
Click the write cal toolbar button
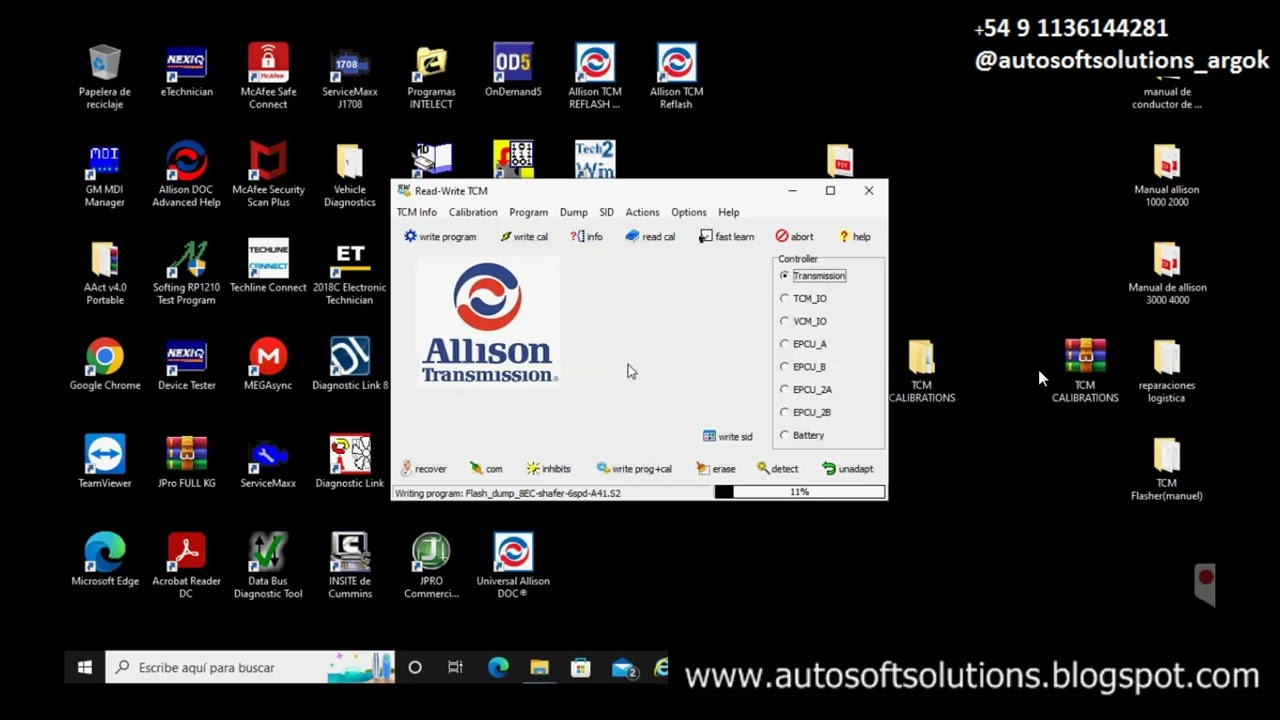tap(524, 237)
